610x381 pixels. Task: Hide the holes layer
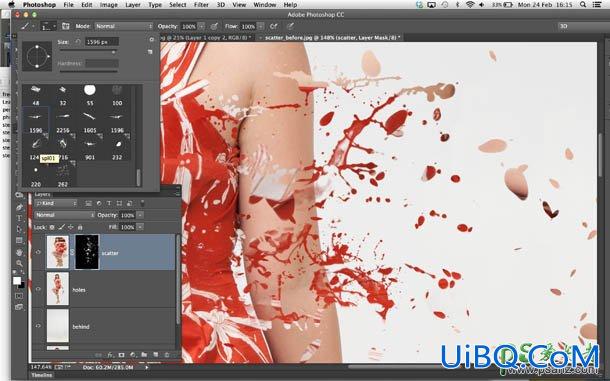[38, 289]
